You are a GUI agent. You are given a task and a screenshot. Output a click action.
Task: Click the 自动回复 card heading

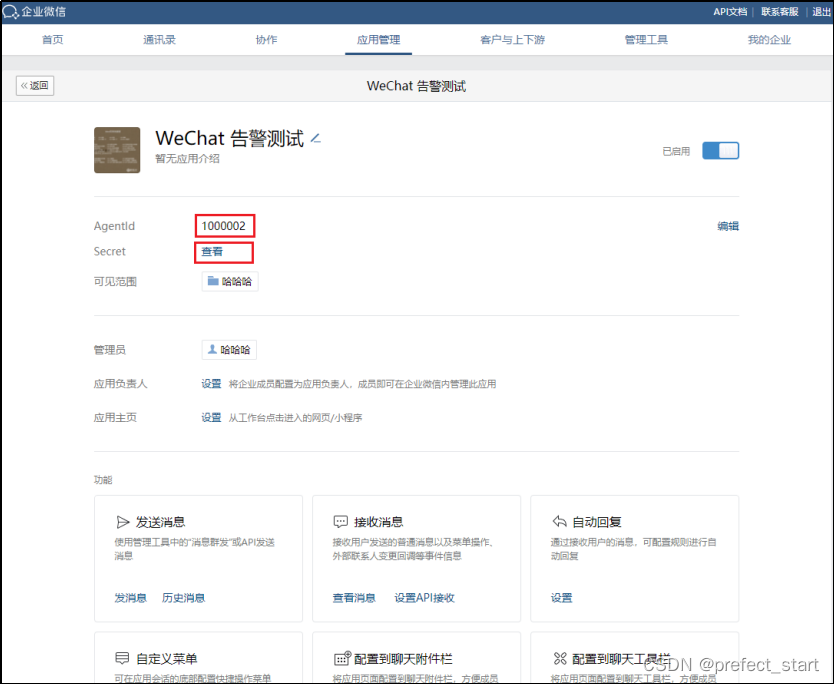pyautogui.click(x=597, y=522)
